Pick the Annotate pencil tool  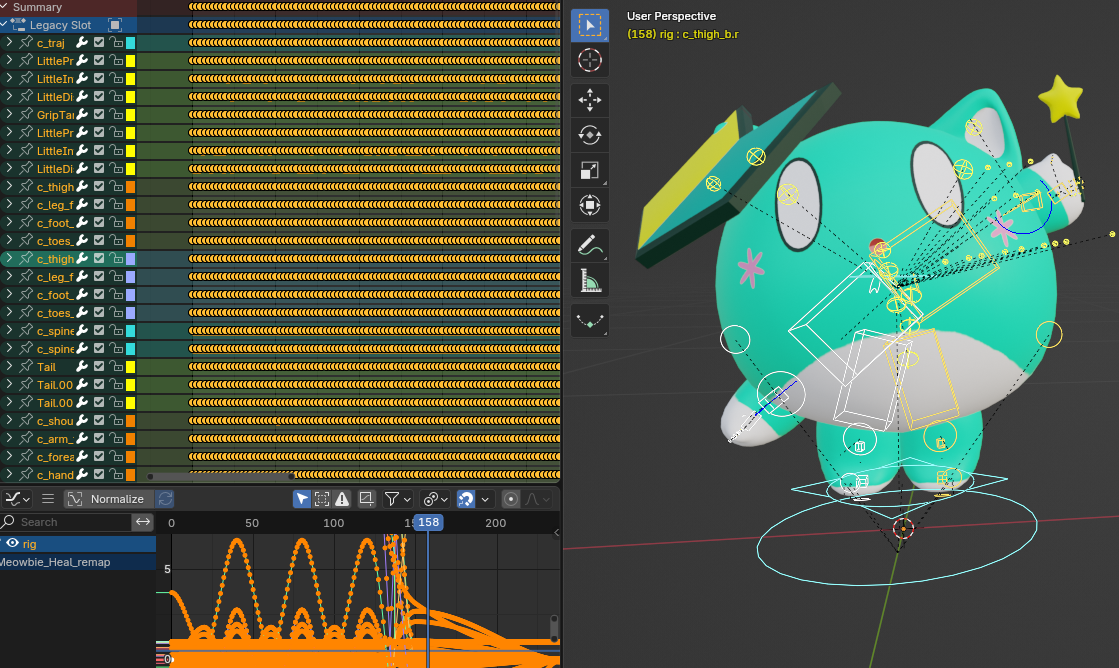click(589, 245)
